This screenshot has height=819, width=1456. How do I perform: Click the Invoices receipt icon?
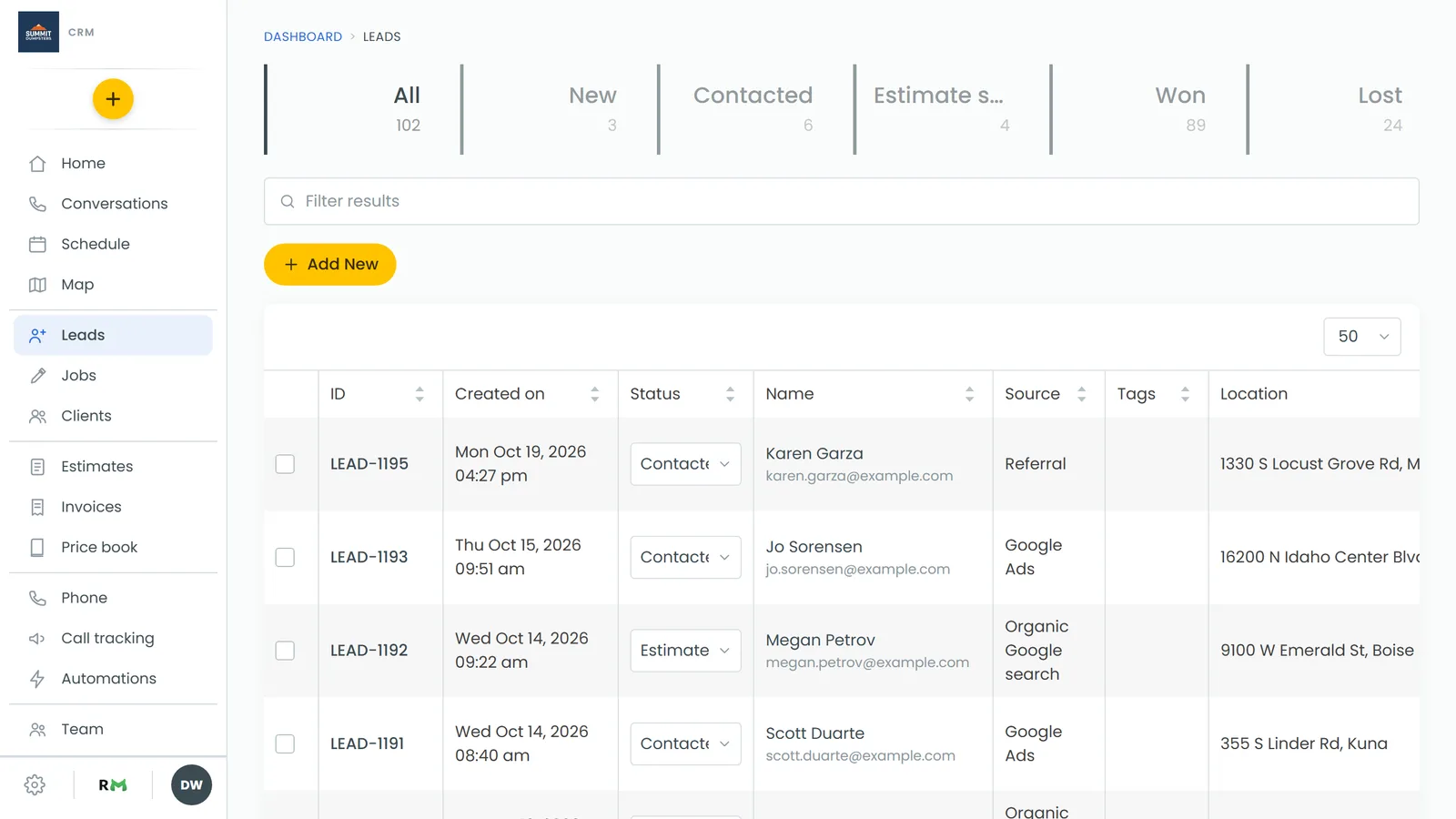(37, 507)
